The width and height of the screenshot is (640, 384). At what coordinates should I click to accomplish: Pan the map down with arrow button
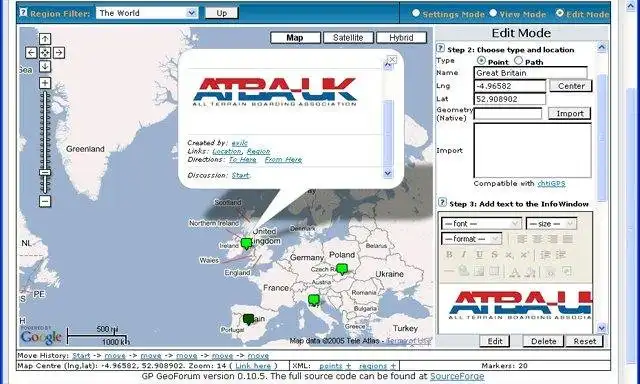point(45,66)
